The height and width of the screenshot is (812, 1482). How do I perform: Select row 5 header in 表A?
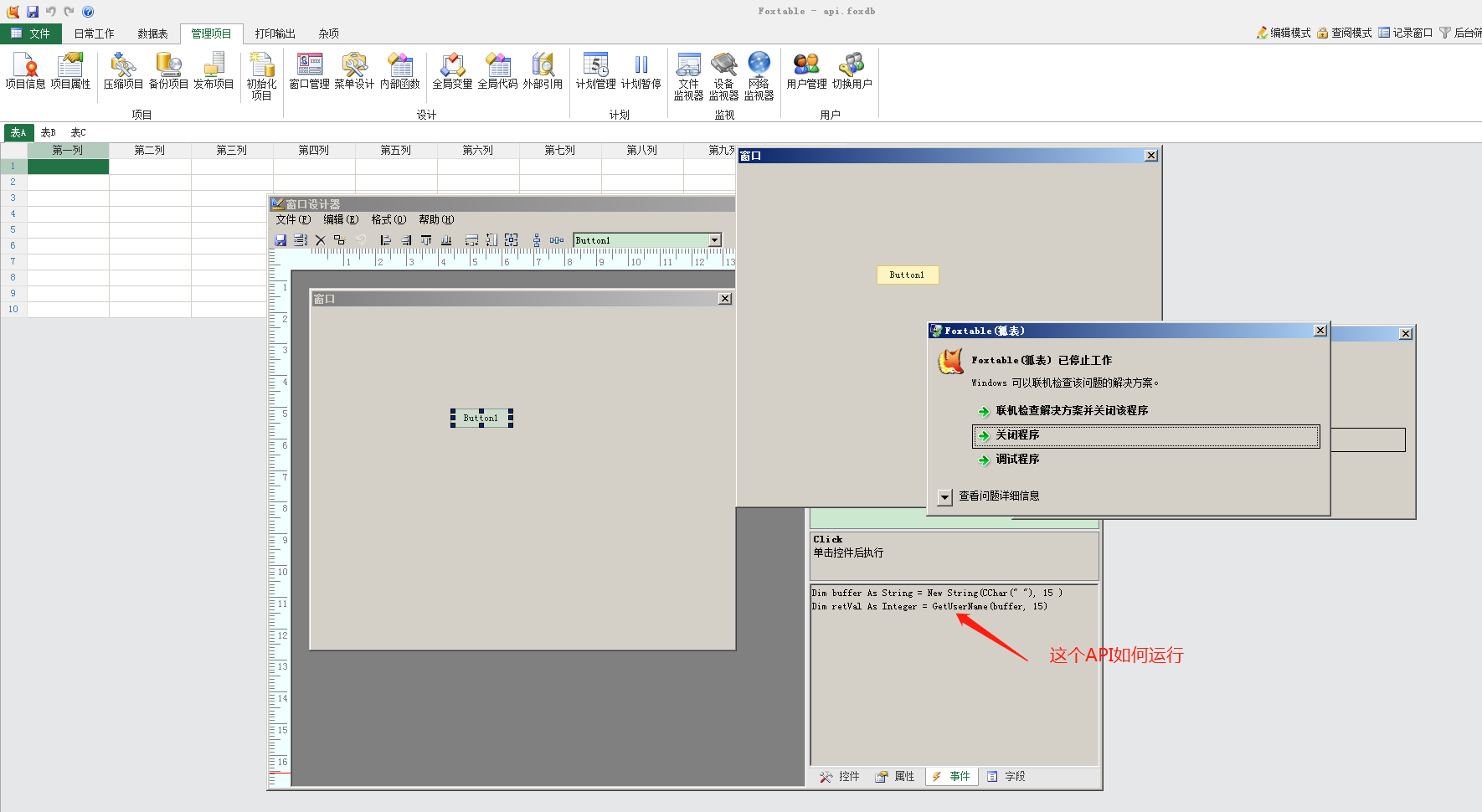(13, 229)
